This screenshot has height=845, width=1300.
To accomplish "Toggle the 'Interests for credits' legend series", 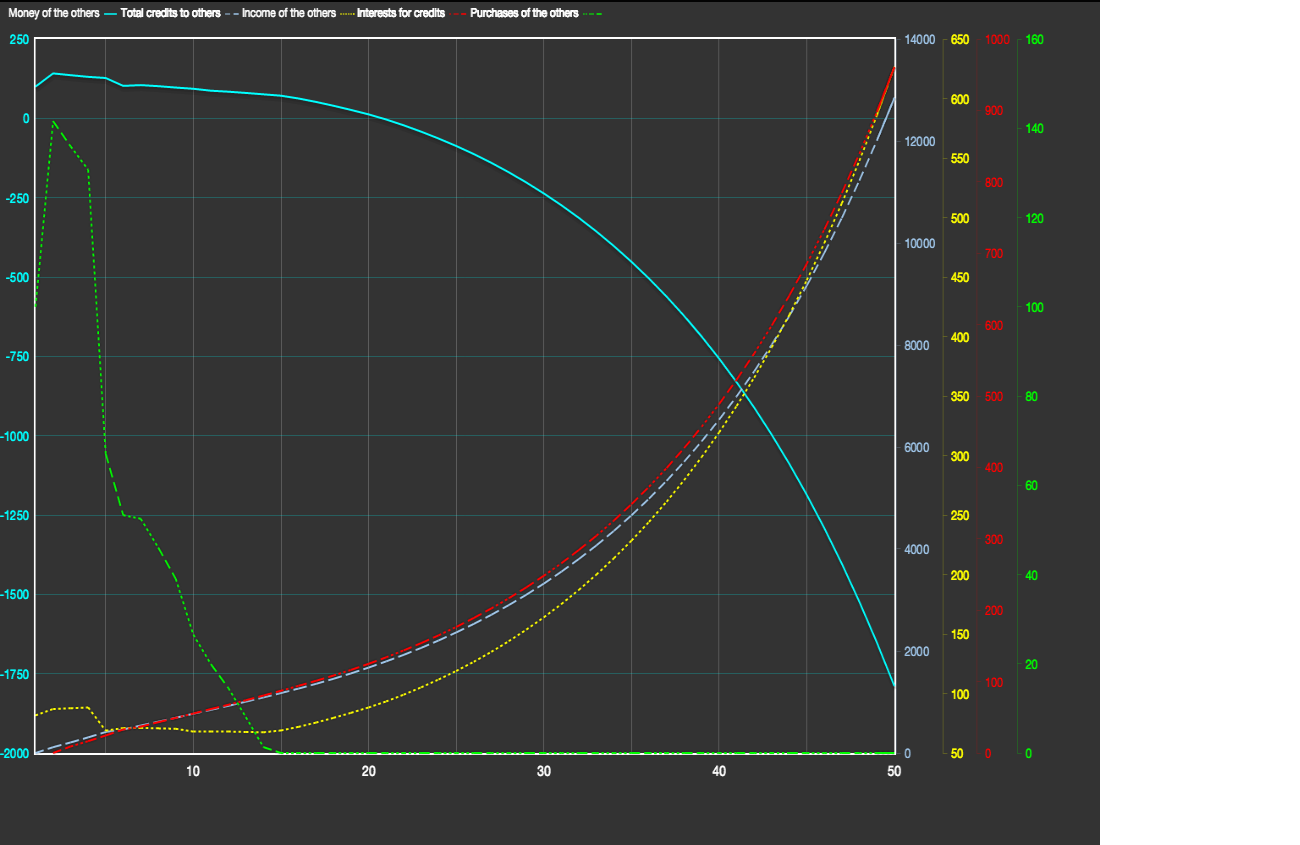I will click(x=401, y=14).
